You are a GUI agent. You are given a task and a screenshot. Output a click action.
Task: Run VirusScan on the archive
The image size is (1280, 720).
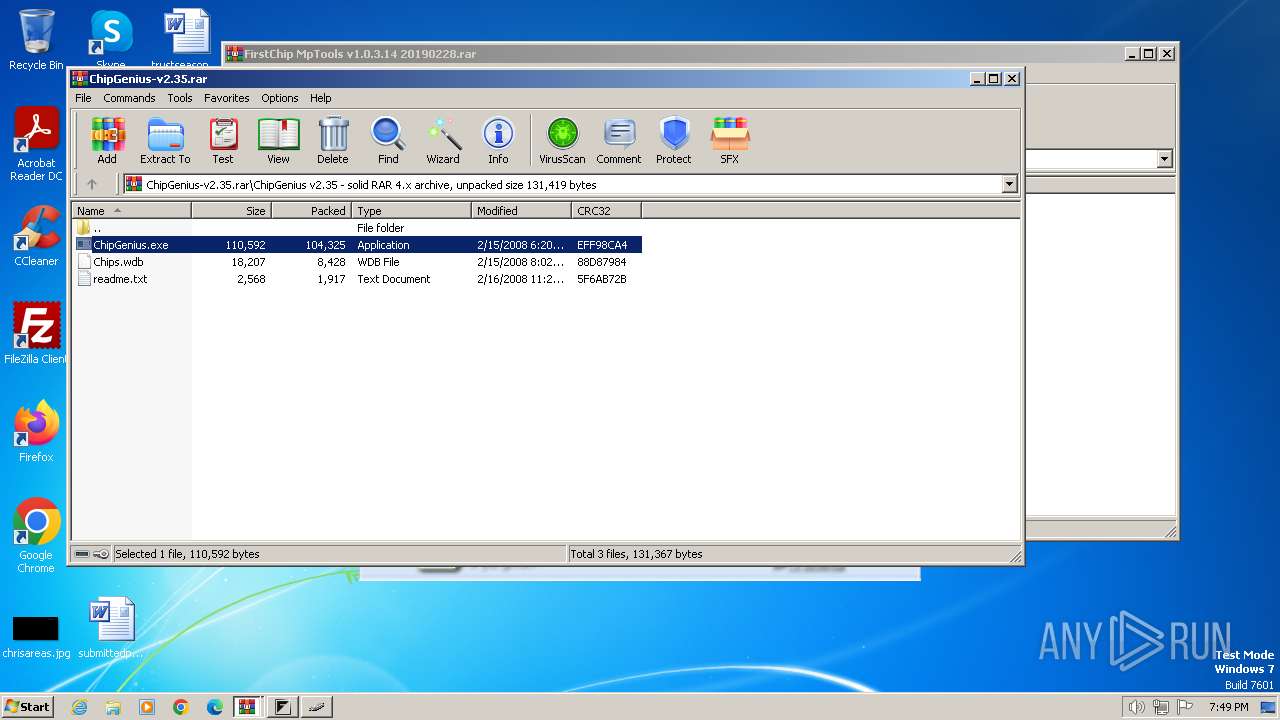pos(562,140)
